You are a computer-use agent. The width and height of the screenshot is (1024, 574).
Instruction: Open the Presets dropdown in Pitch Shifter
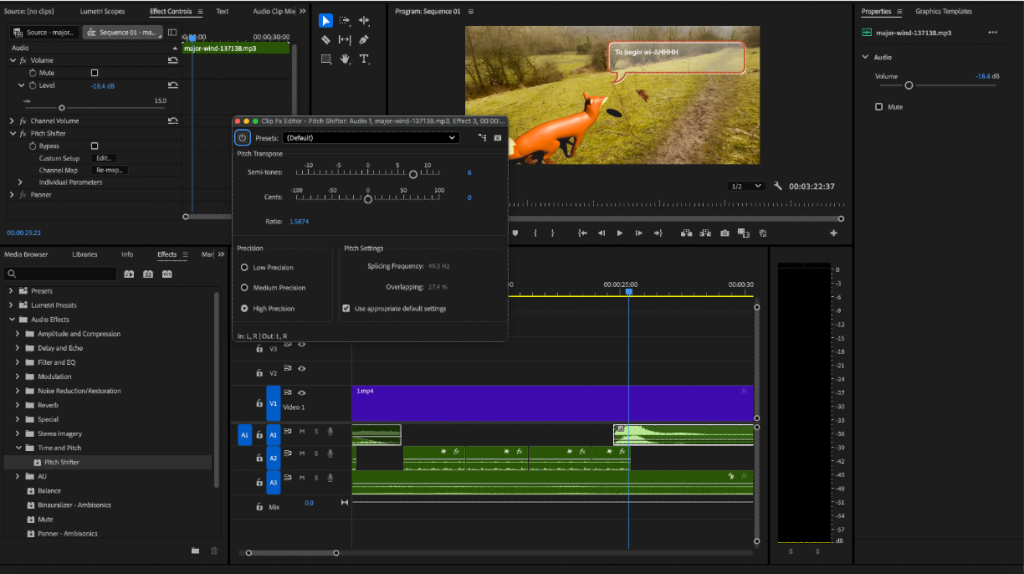pyautogui.click(x=370, y=138)
